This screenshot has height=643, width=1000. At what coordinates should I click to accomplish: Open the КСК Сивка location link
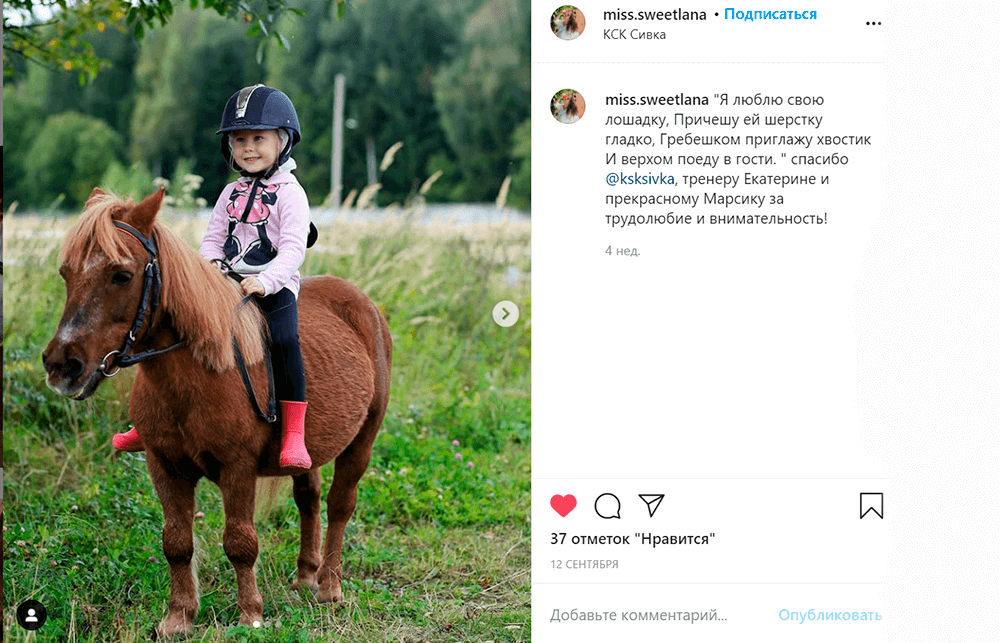coord(634,34)
